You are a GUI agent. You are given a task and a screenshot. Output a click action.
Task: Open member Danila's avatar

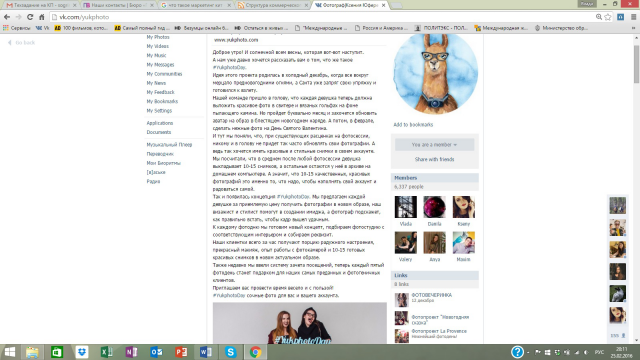click(x=435, y=207)
